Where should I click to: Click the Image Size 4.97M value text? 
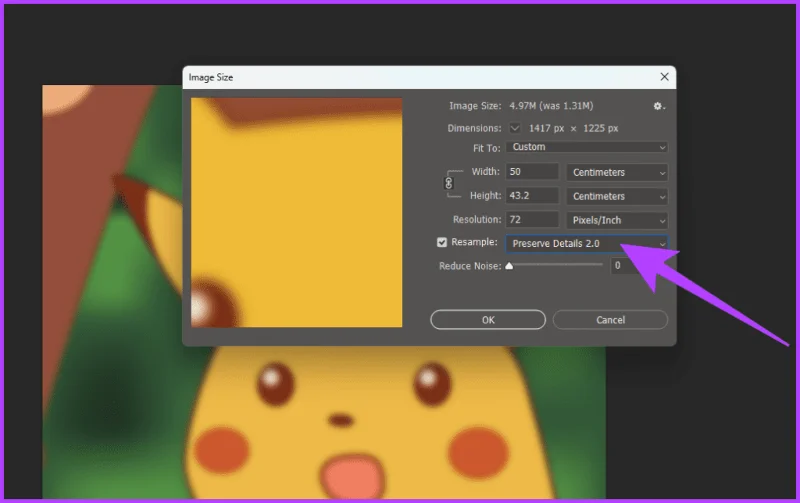551,106
